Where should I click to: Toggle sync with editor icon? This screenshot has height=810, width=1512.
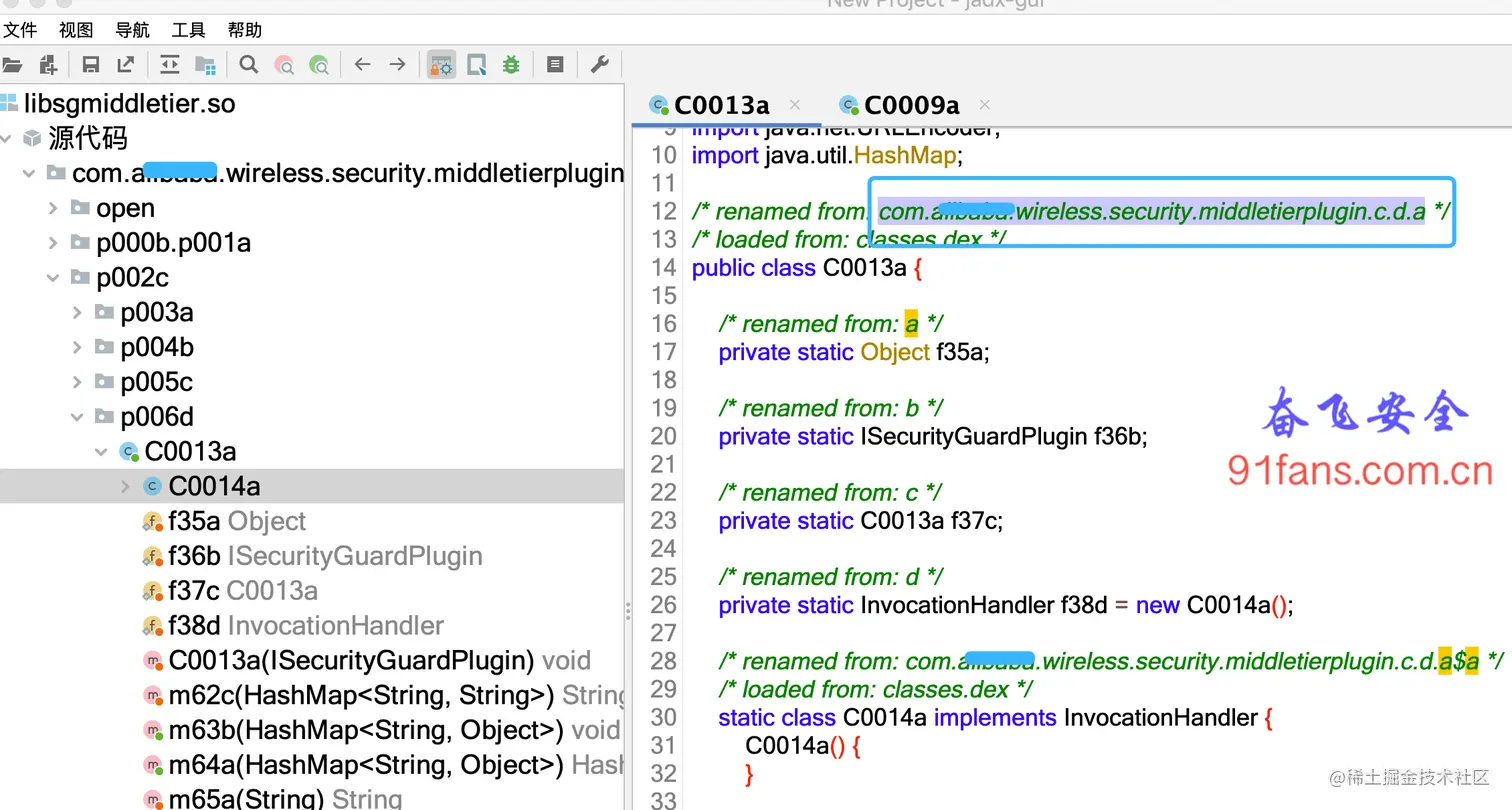[x=169, y=65]
